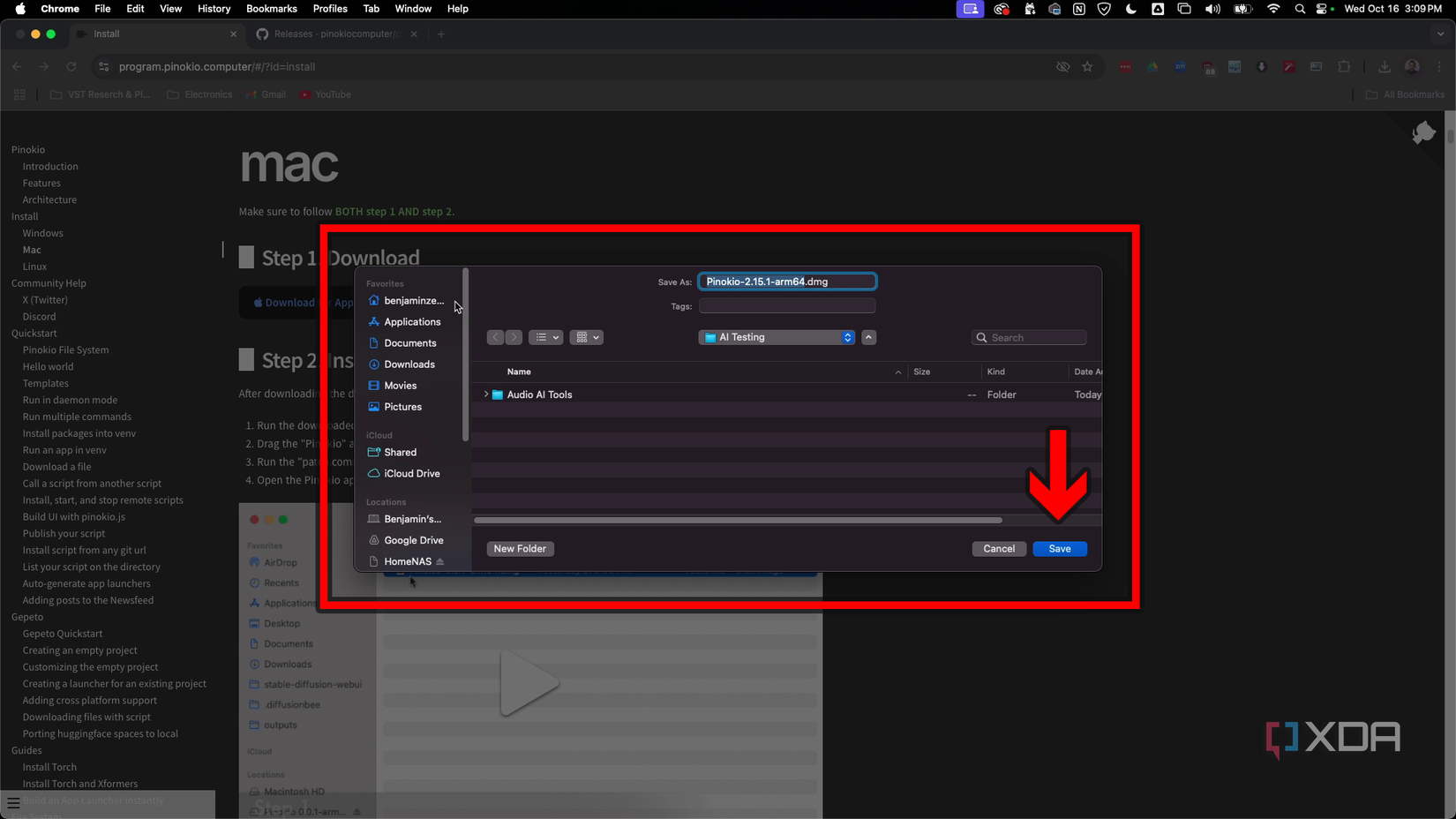Open the Window menu
Image resolution: width=1456 pixels, height=819 pixels.
click(413, 9)
